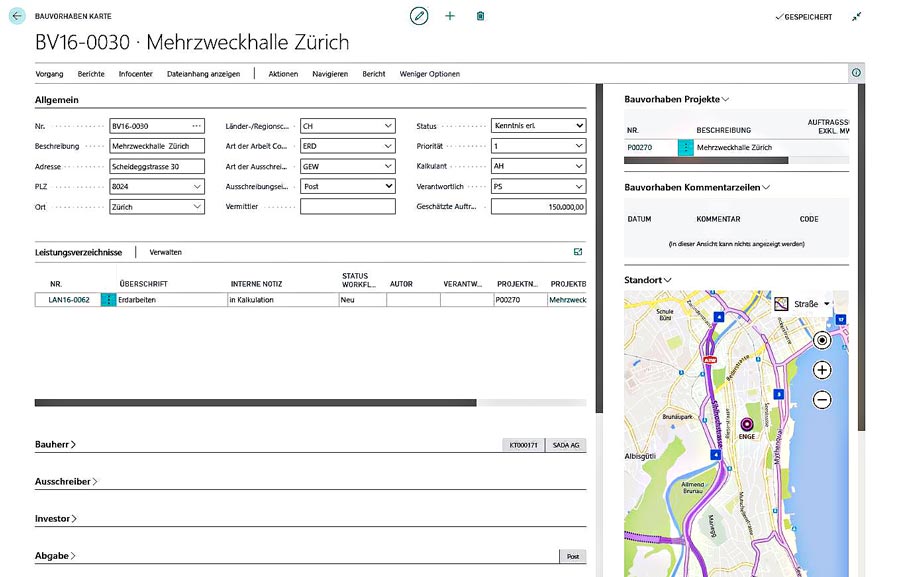Sort by ÜBERSCHRIFT column header
Viewport: 900px width, 577px height.
143,284
